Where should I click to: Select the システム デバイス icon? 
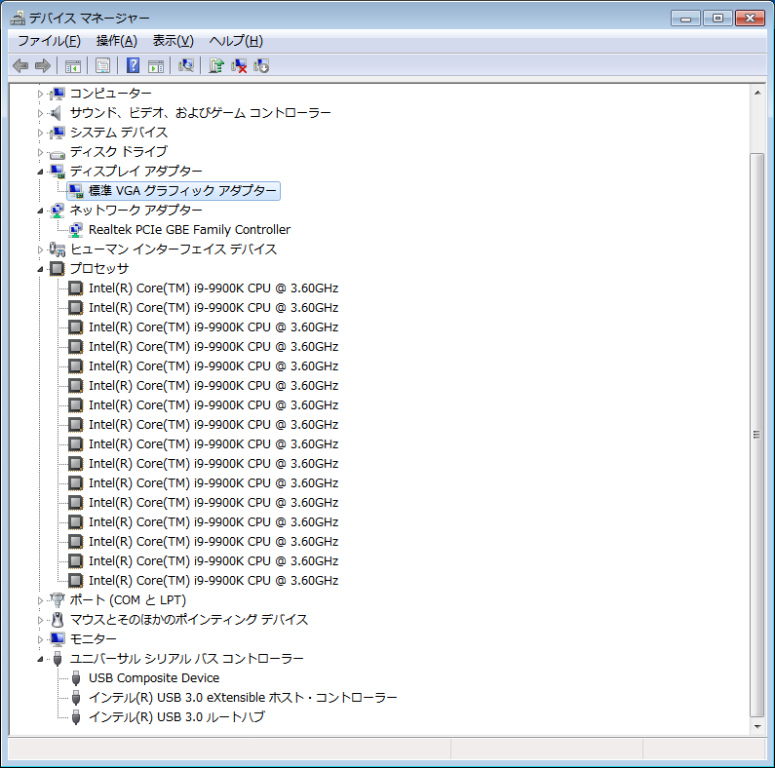[x=57, y=132]
